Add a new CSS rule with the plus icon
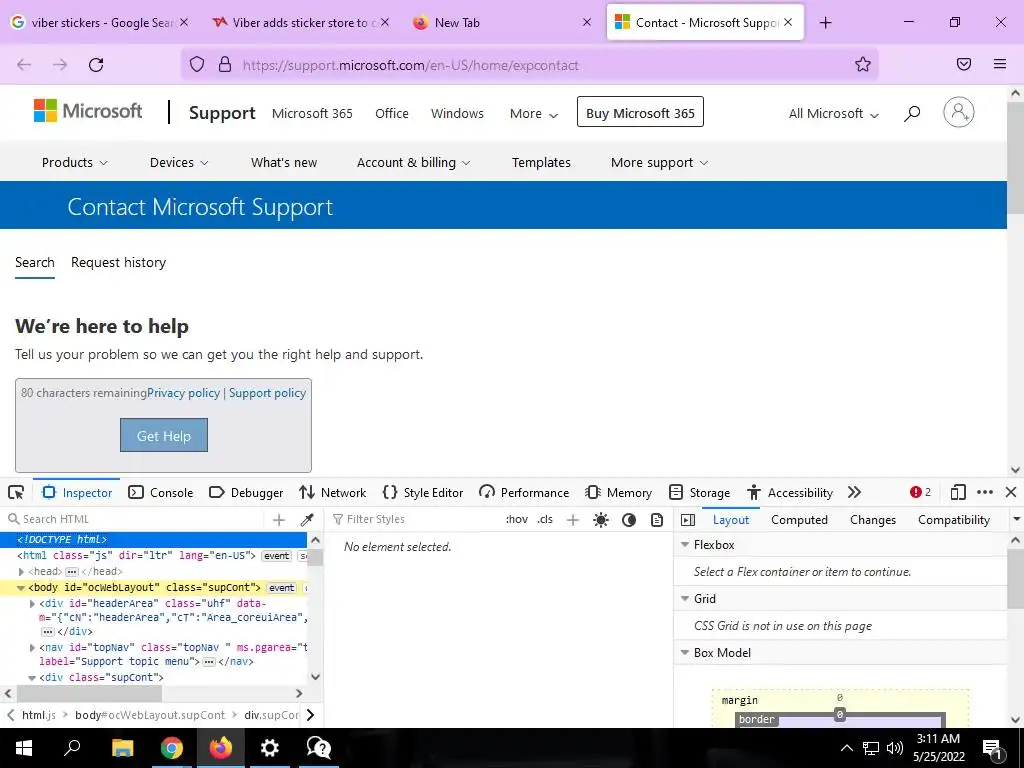This screenshot has width=1024, height=768. (573, 519)
